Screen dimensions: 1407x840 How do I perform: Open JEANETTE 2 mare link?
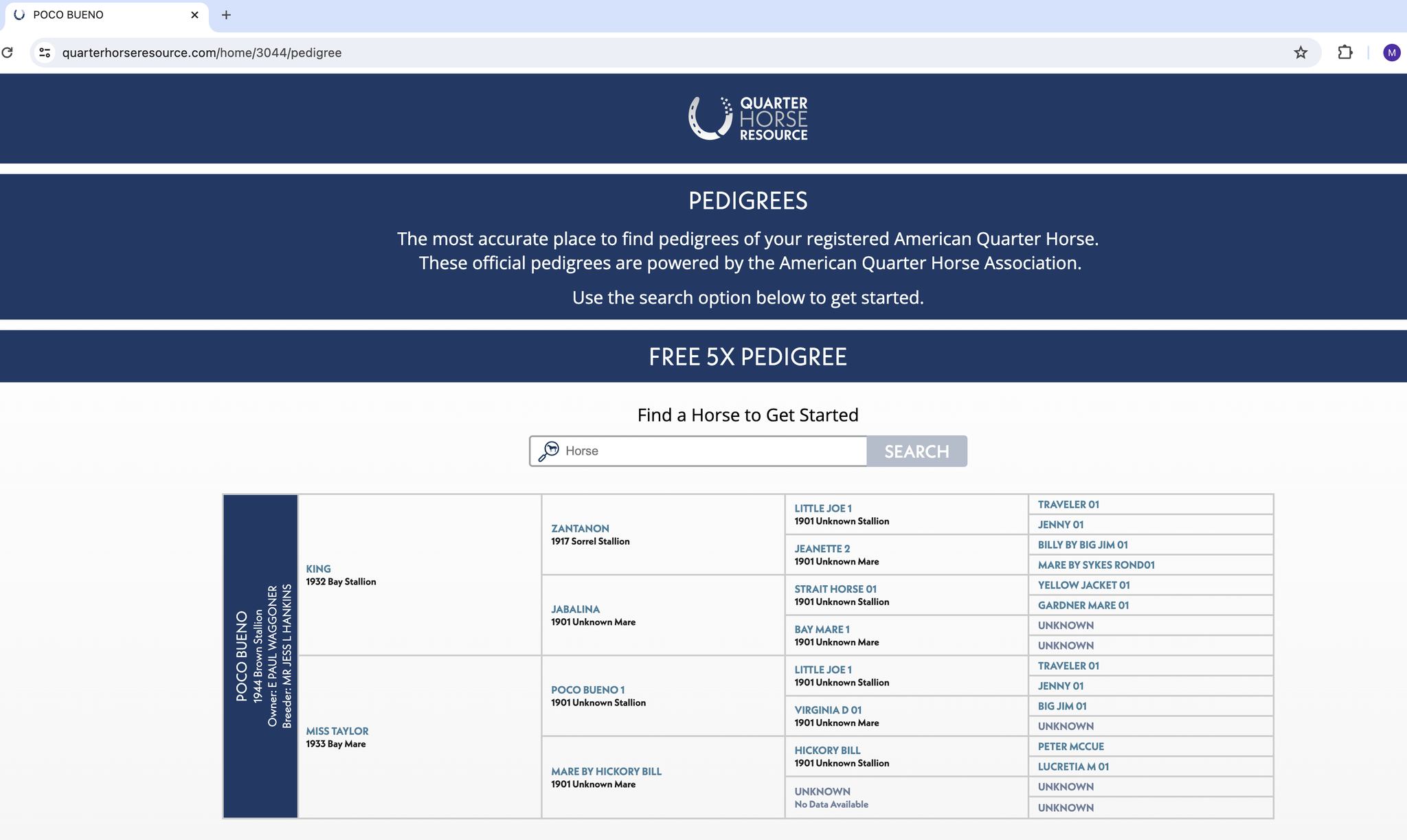[x=822, y=549]
